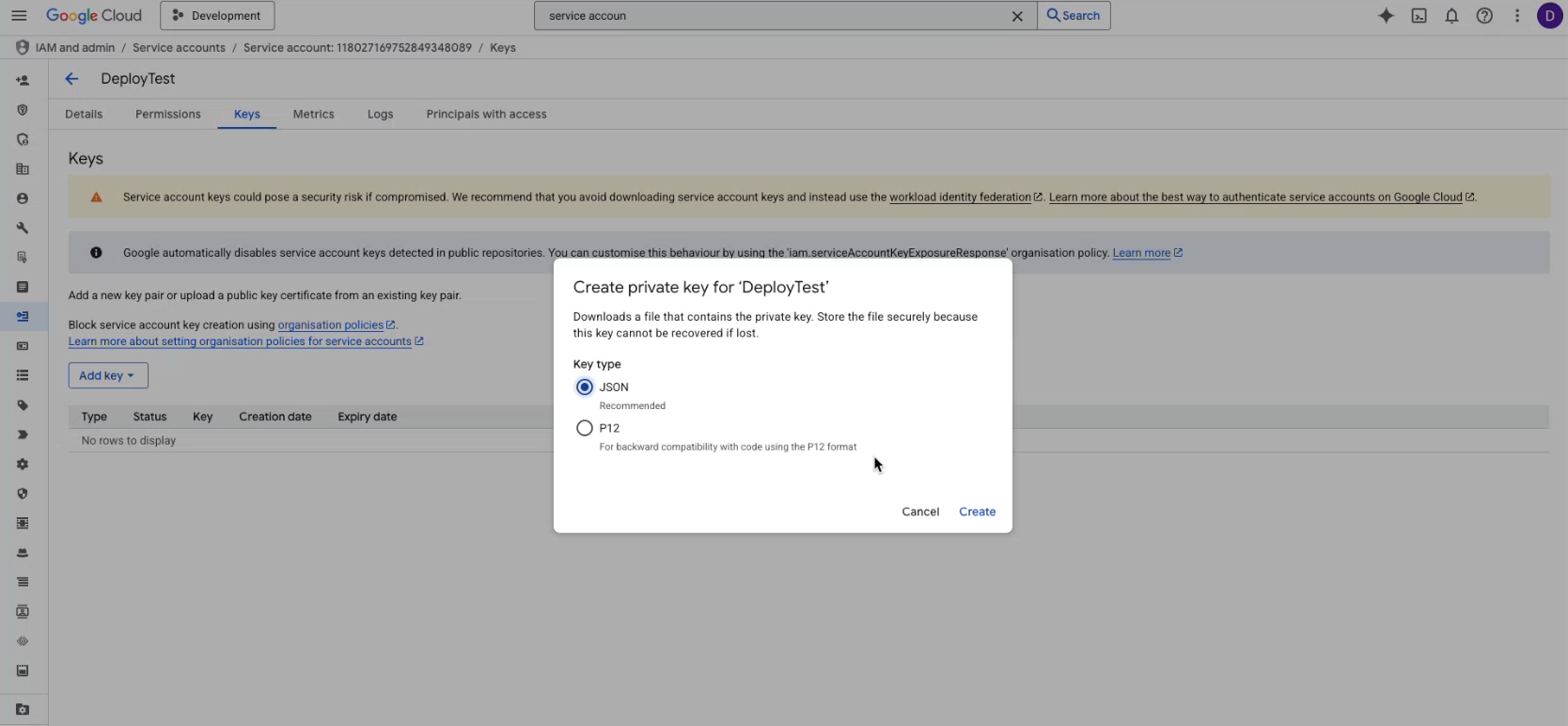Open the three-dot settings menu
This screenshot has height=726, width=1568.
pyautogui.click(x=1517, y=16)
